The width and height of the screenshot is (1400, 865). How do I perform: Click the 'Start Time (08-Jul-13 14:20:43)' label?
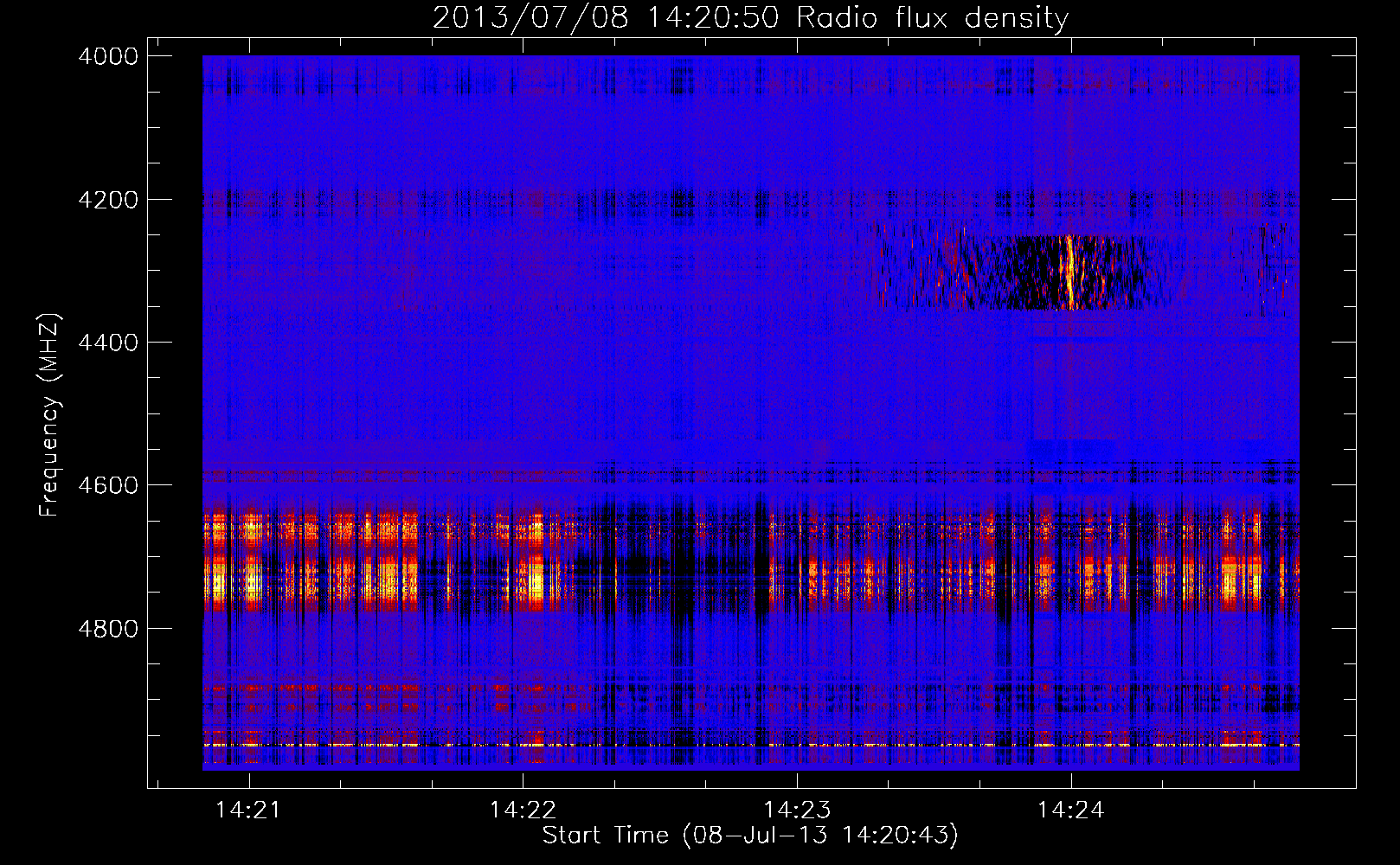tap(750, 836)
